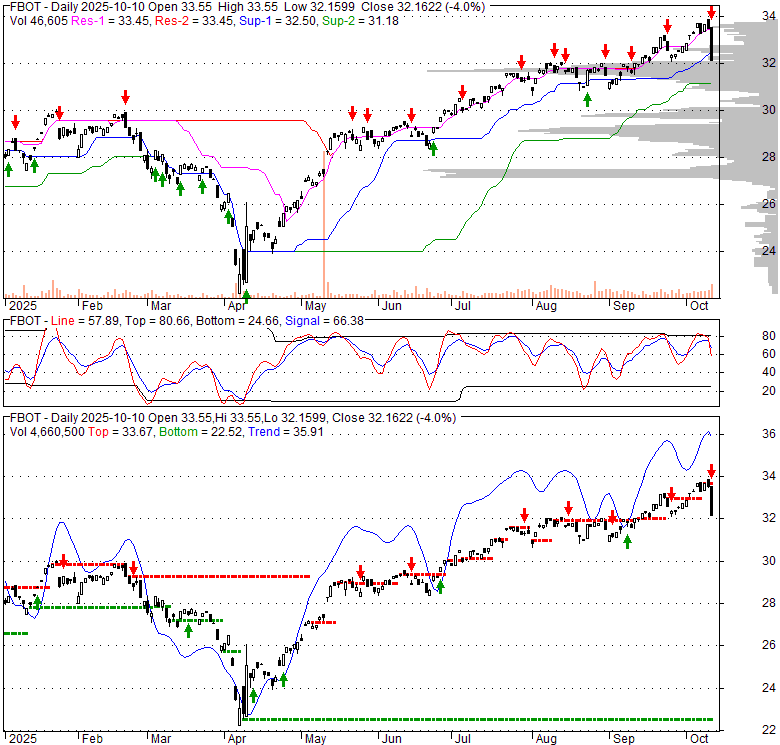Click the tall orange vertical spike in May
This screenshot has height=745, width=780.
[x=324, y=220]
